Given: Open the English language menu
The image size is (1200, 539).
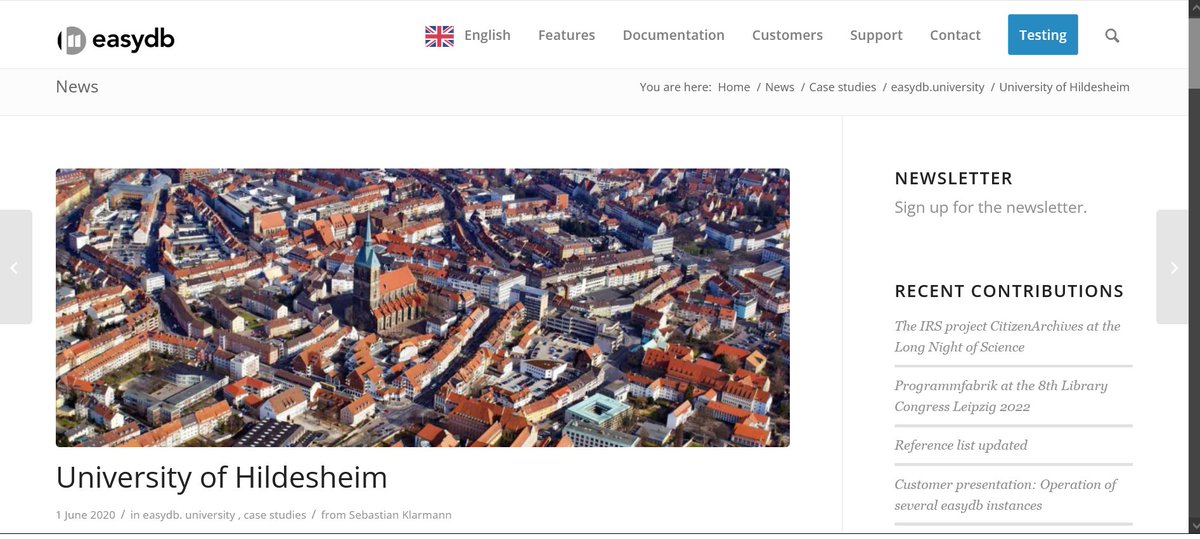Looking at the screenshot, I should pyautogui.click(x=487, y=35).
